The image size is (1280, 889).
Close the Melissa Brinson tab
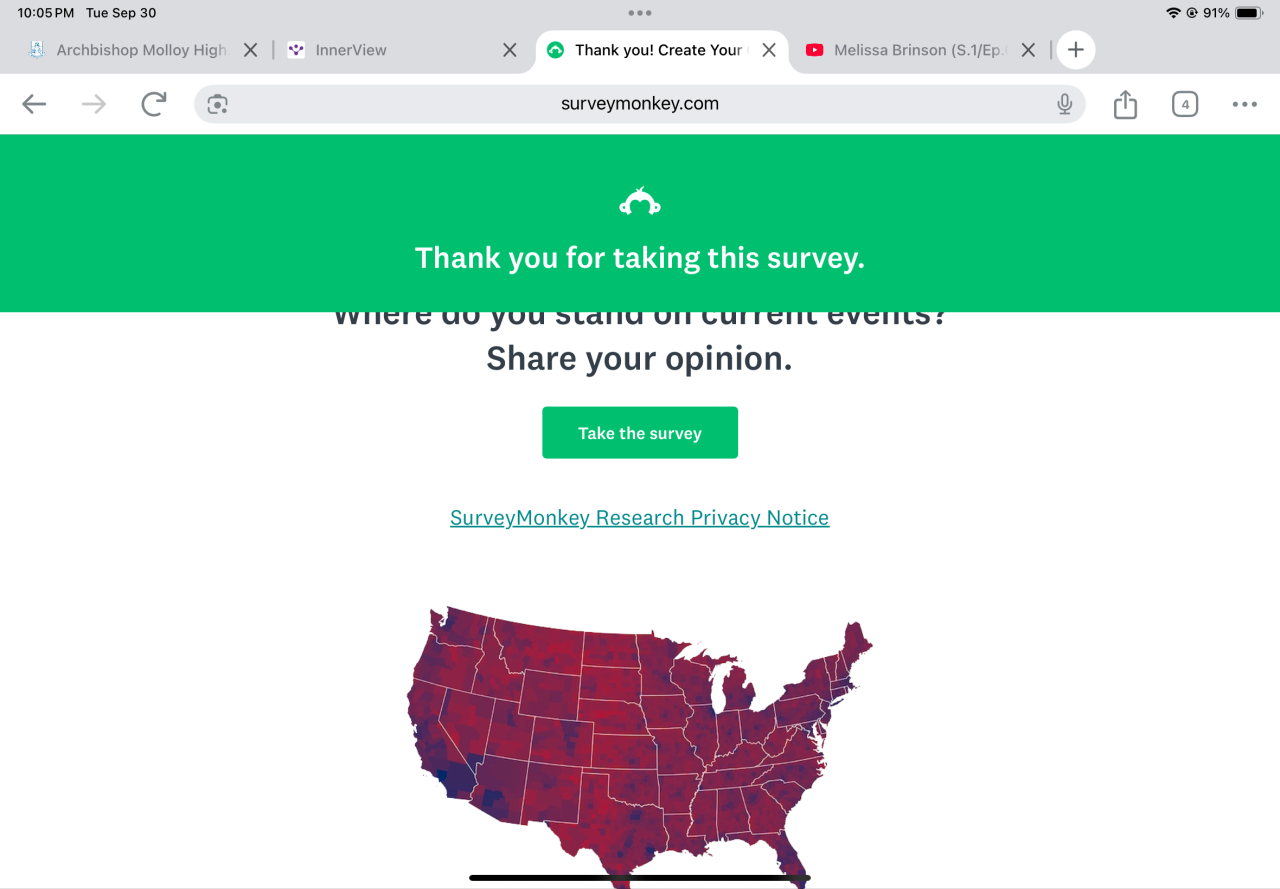[x=1028, y=50]
